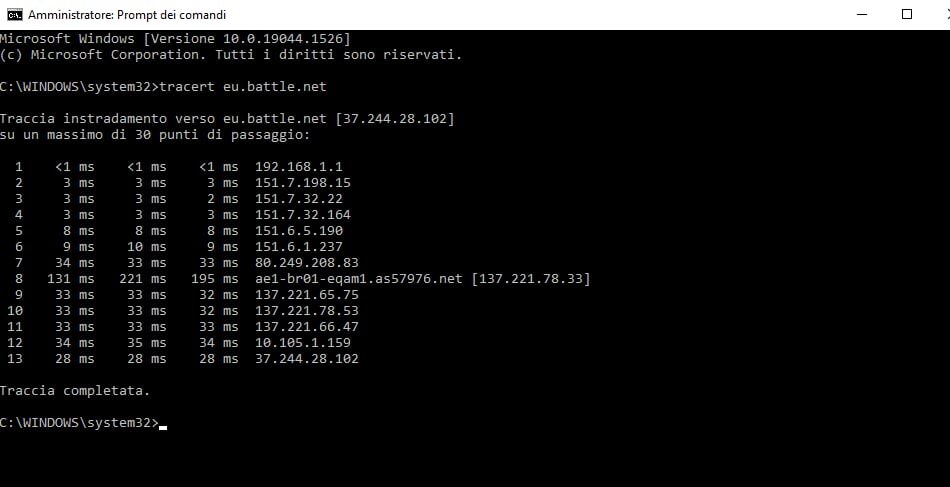Open the Command Prompt system menu icon
Image resolution: width=950 pixels, height=487 pixels.
coord(14,14)
